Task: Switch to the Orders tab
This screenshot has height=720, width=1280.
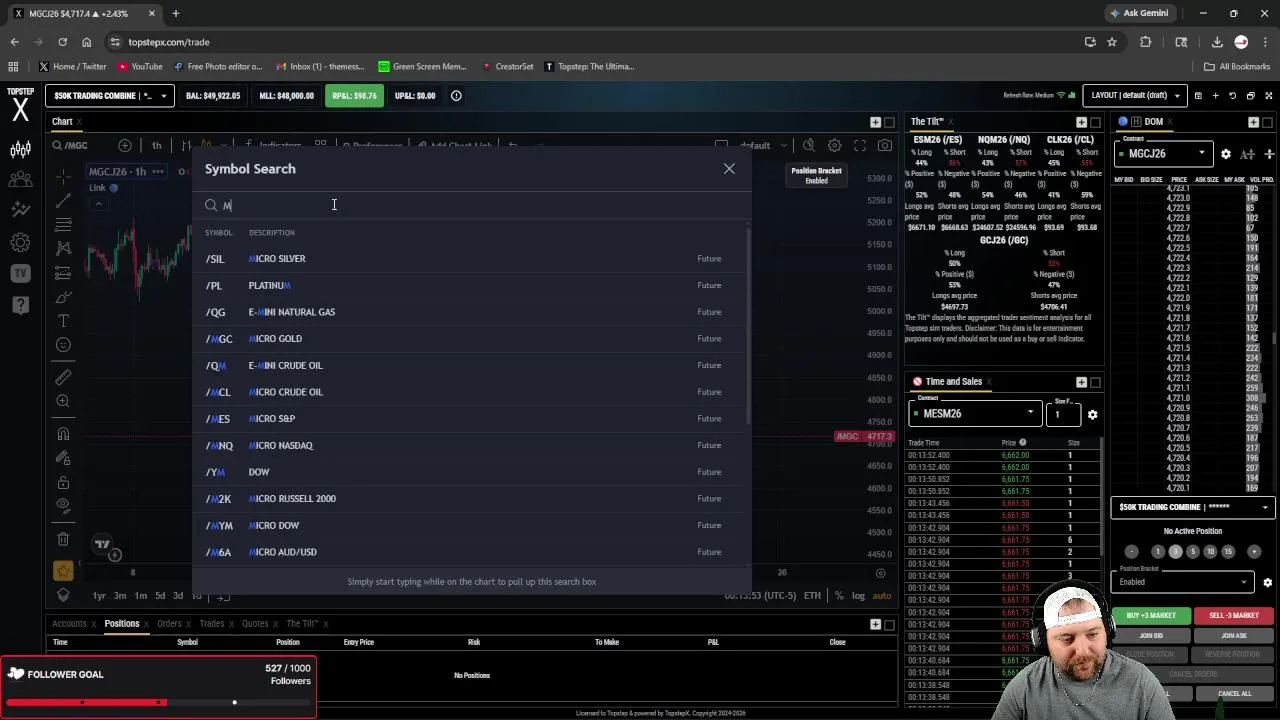Action: coord(168,623)
